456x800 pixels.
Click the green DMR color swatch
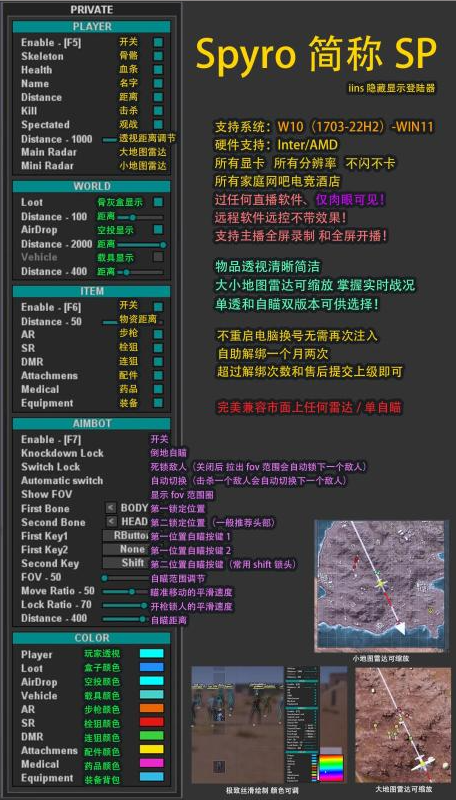point(151,736)
